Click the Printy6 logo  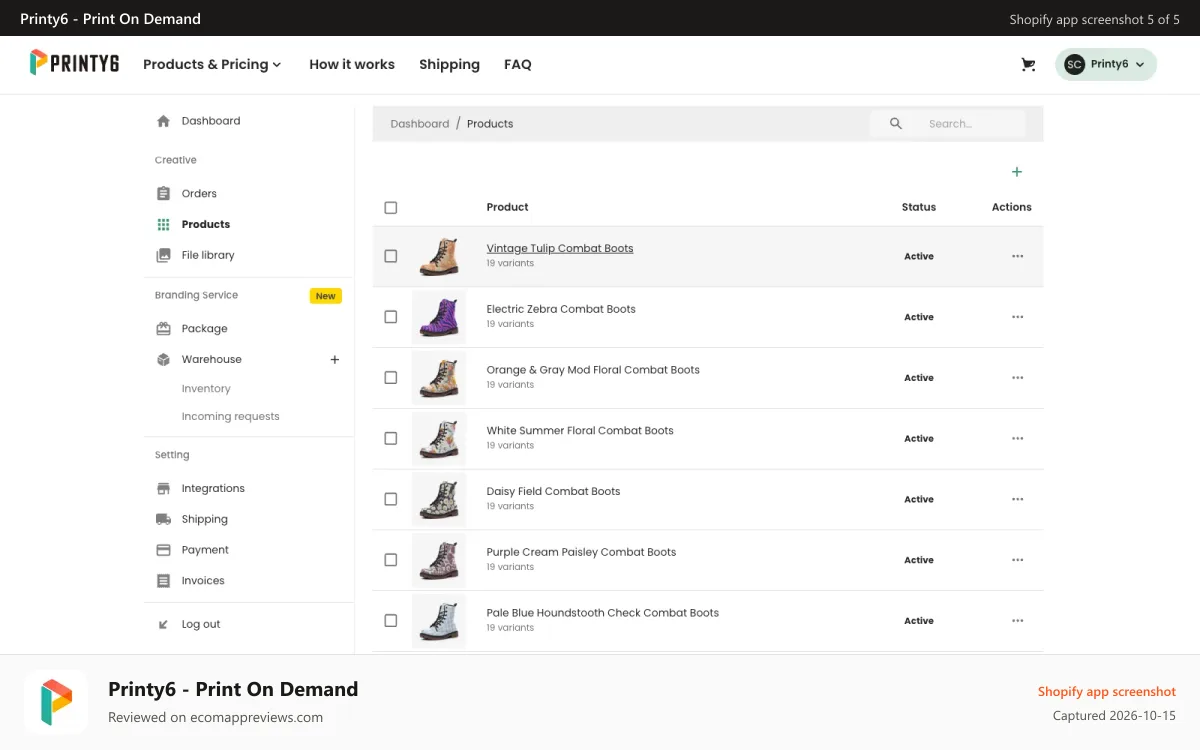pyautogui.click(x=74, y=63)
